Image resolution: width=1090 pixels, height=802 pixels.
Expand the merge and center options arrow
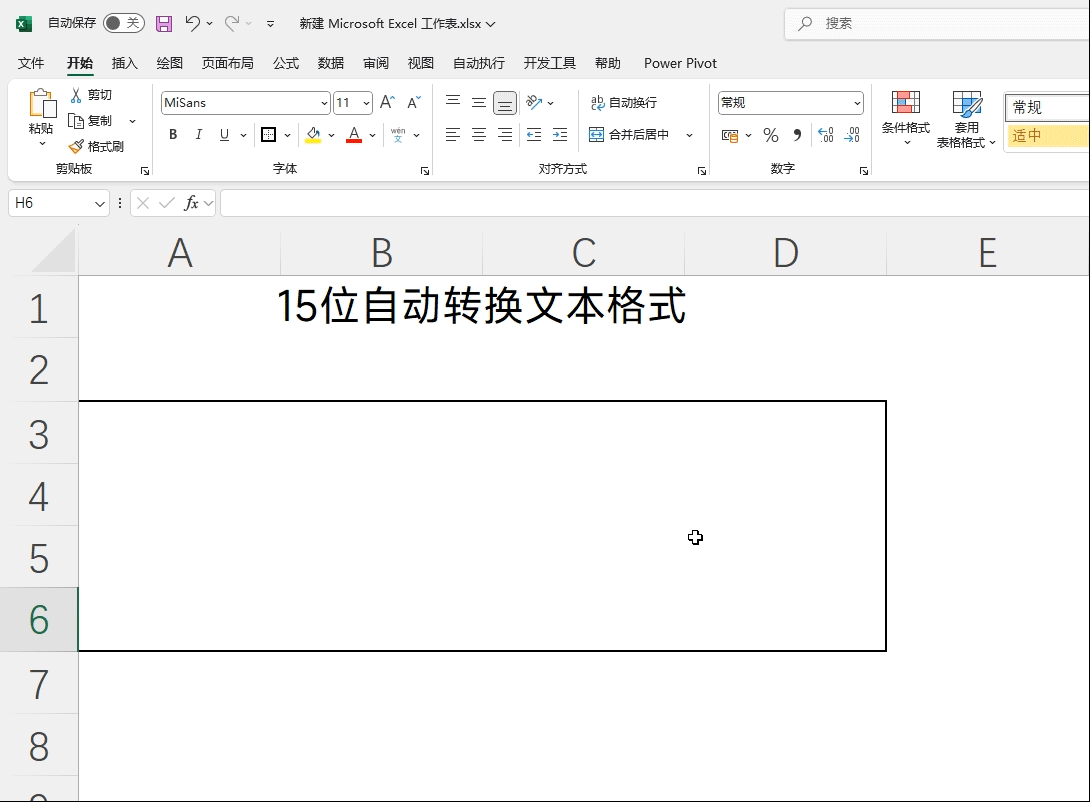tap(690, 135)
